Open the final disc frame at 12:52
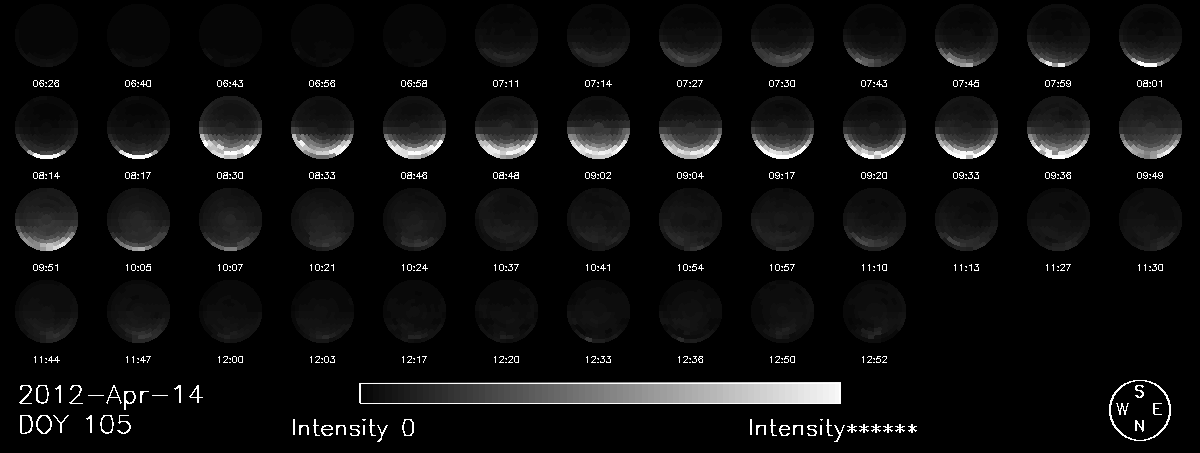Screen dimensions: 1200x453 click(x=875, y=313)
